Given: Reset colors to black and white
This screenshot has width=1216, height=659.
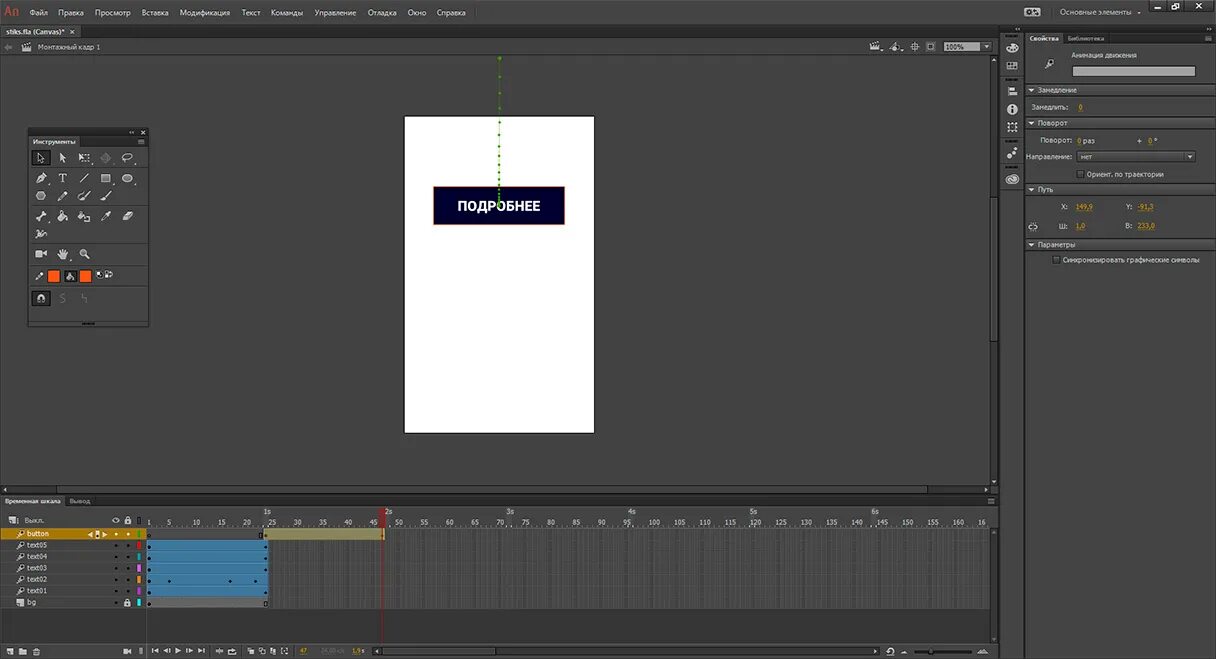Looking at the screenshot, I should (100, 274).
